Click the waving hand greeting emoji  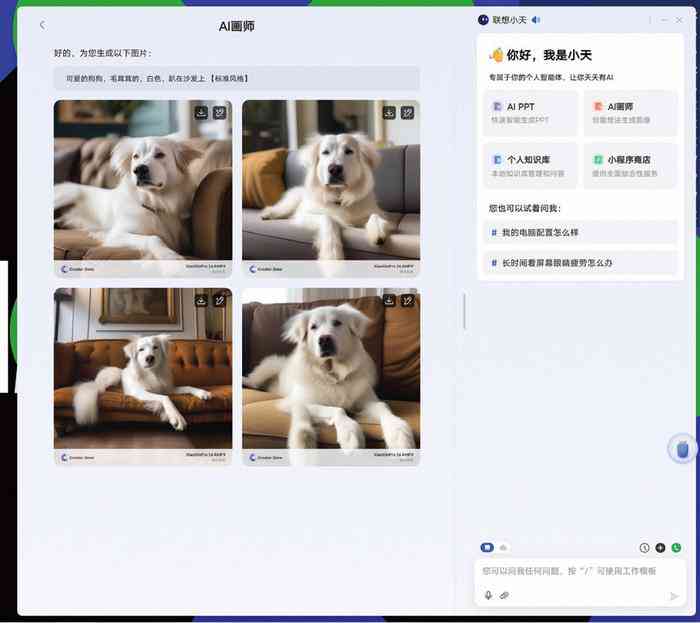(496, 55)
